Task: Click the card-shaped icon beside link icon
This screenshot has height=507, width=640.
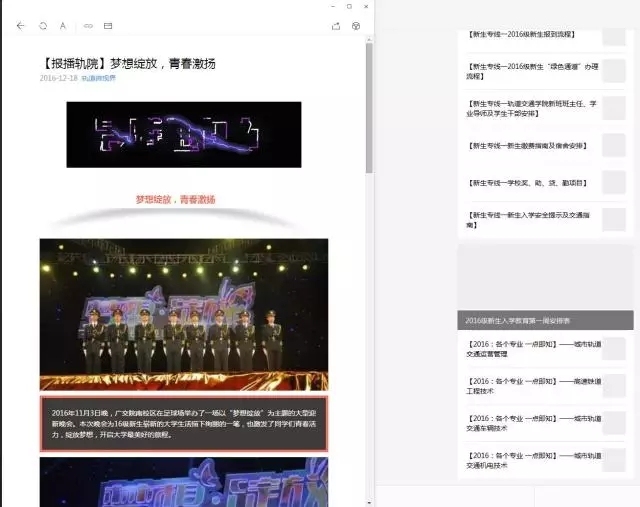Action: click(108, 26)
